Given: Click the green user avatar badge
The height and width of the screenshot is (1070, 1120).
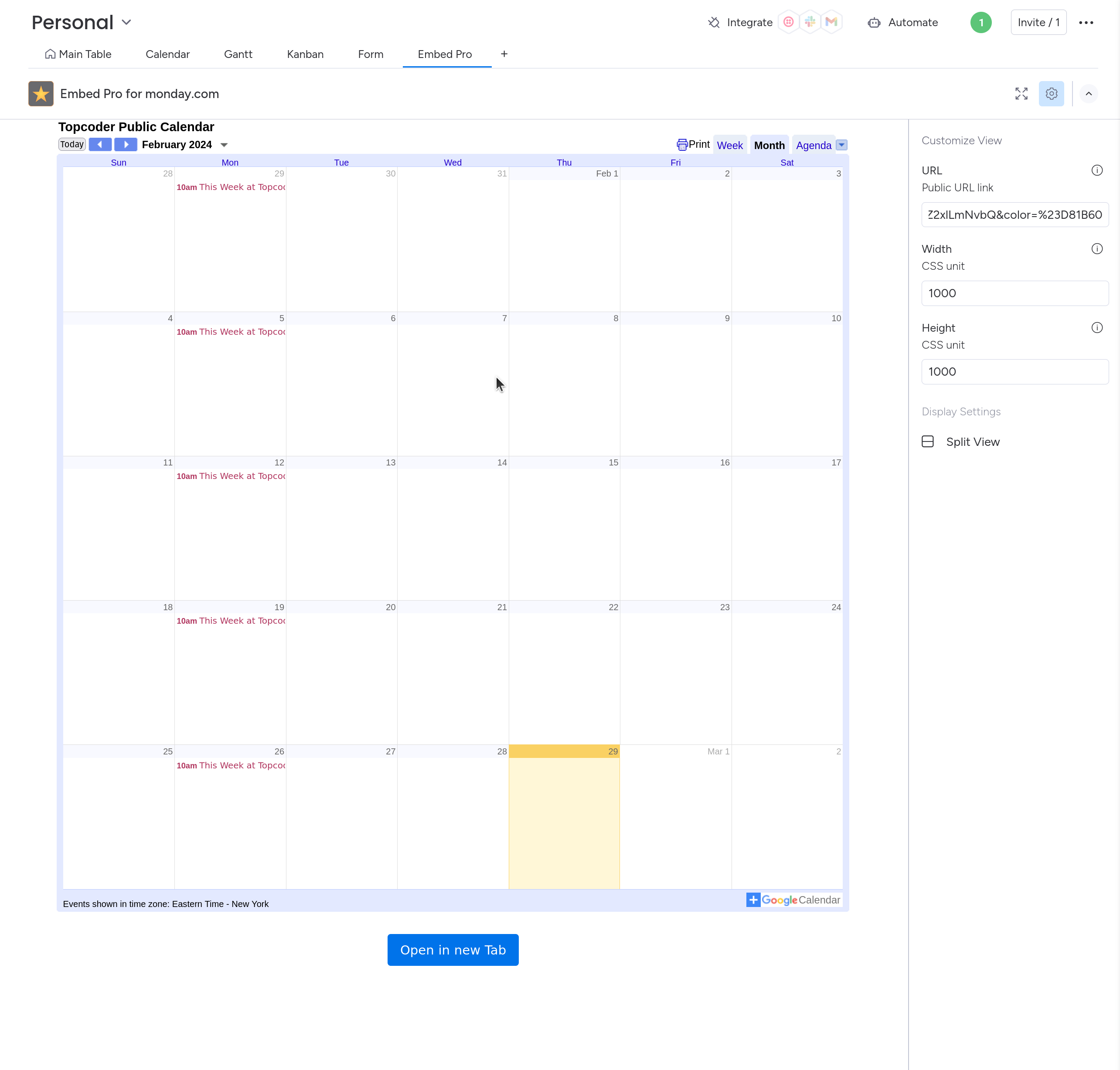Looking at the screenshot, I should tap(981, 22).
